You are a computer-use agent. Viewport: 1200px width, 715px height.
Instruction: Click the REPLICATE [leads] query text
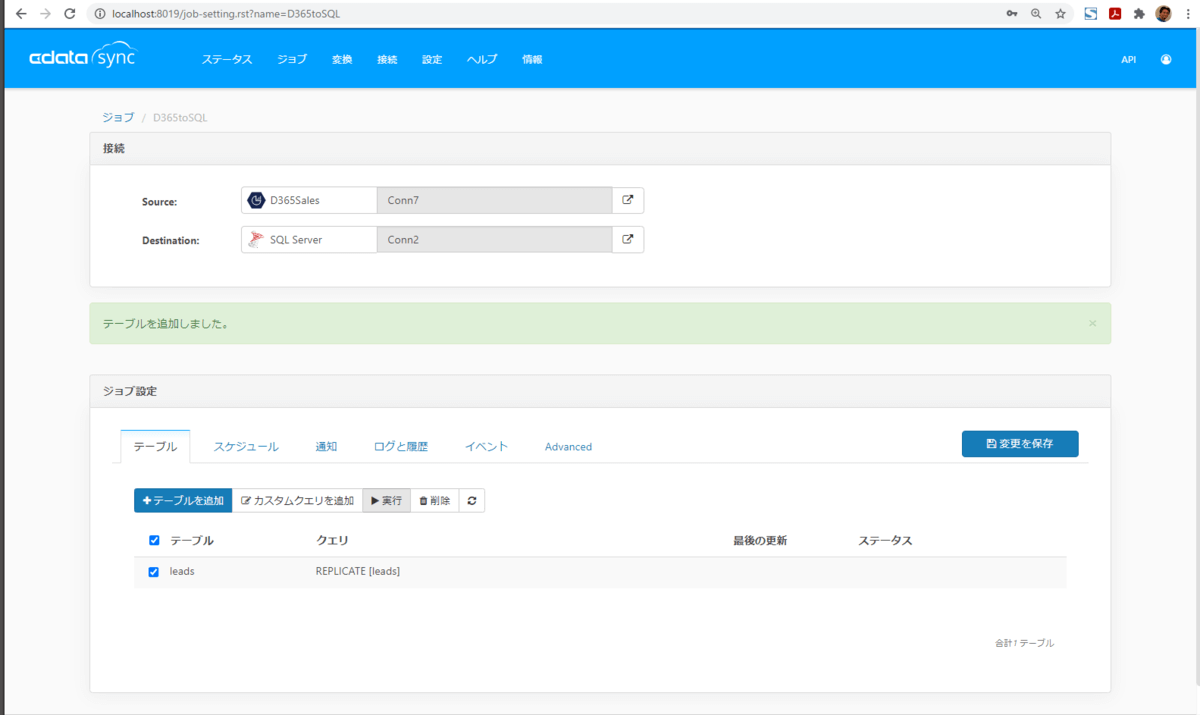(x=358, y=572)
